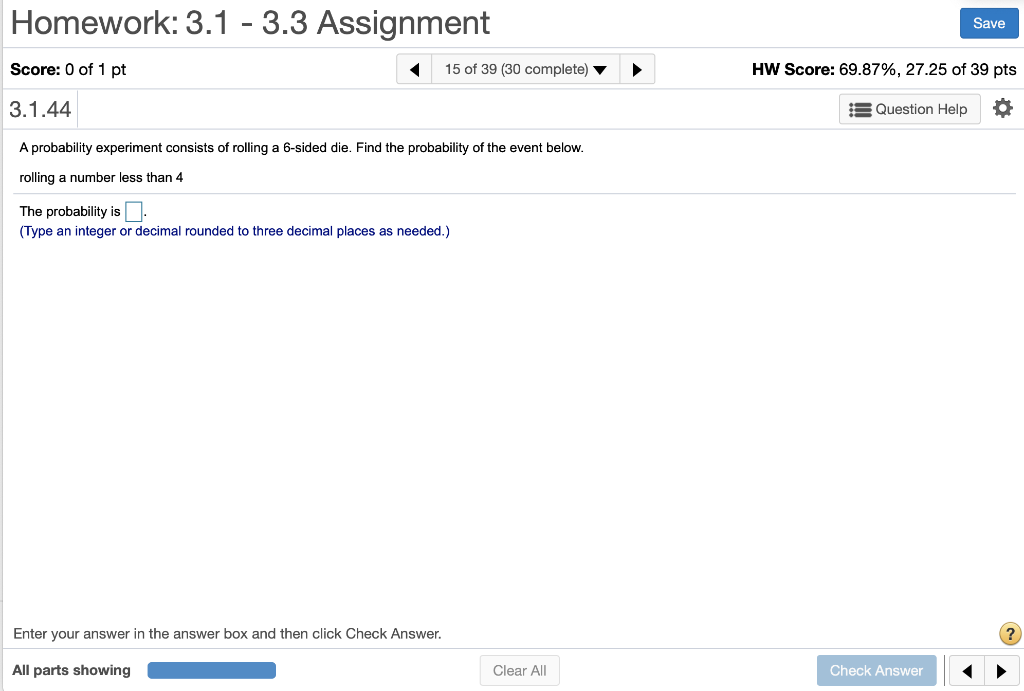Click the dropdown triangle next to 15 of 39
The height and width of the screenshot is (691, 1024).
pyautogui.click(x=600, y=69)
